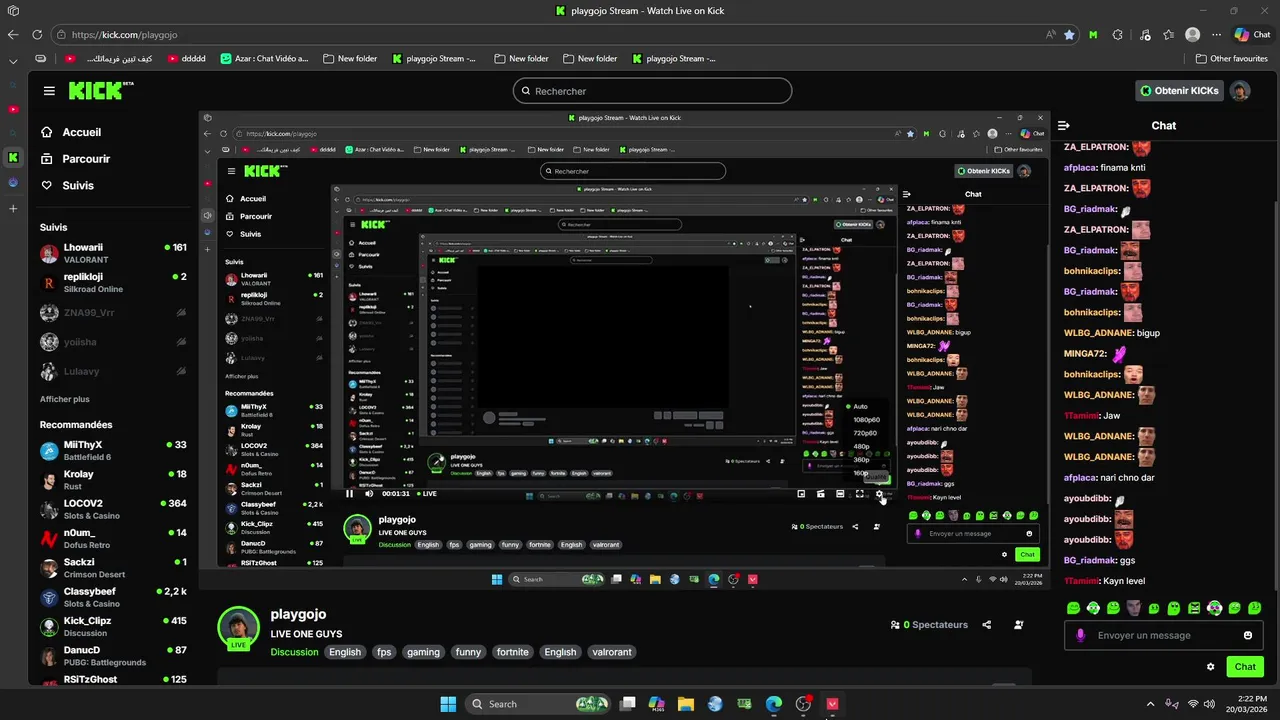Open 'New folder' bookmark after Azar

[x=350, y=59]
